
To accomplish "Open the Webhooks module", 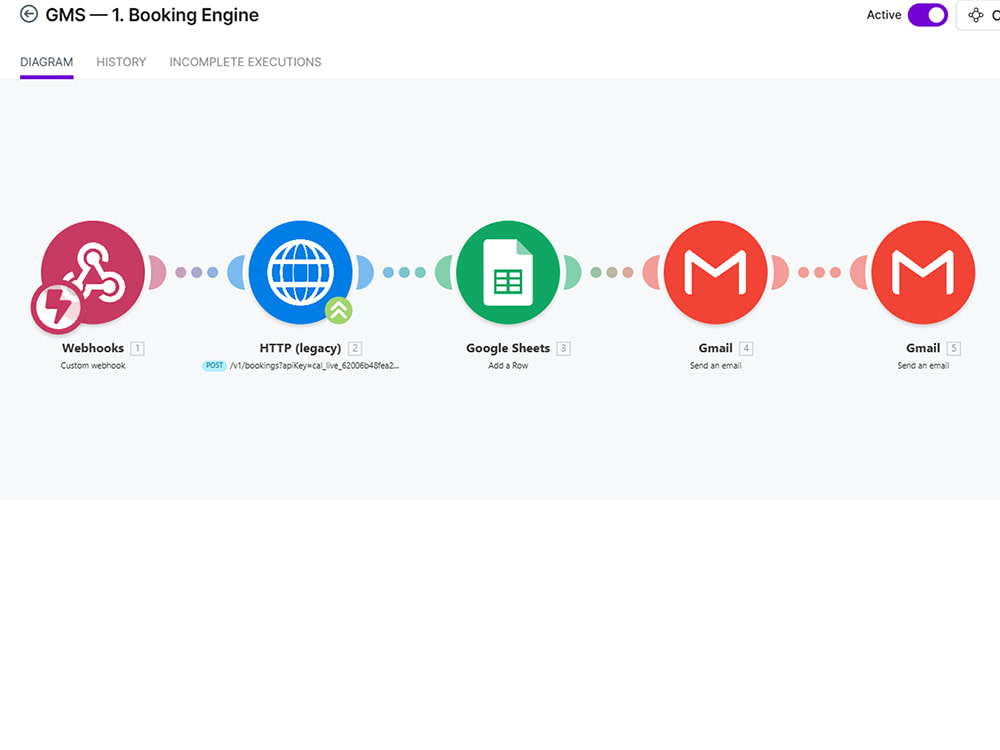I will (93, 272).
